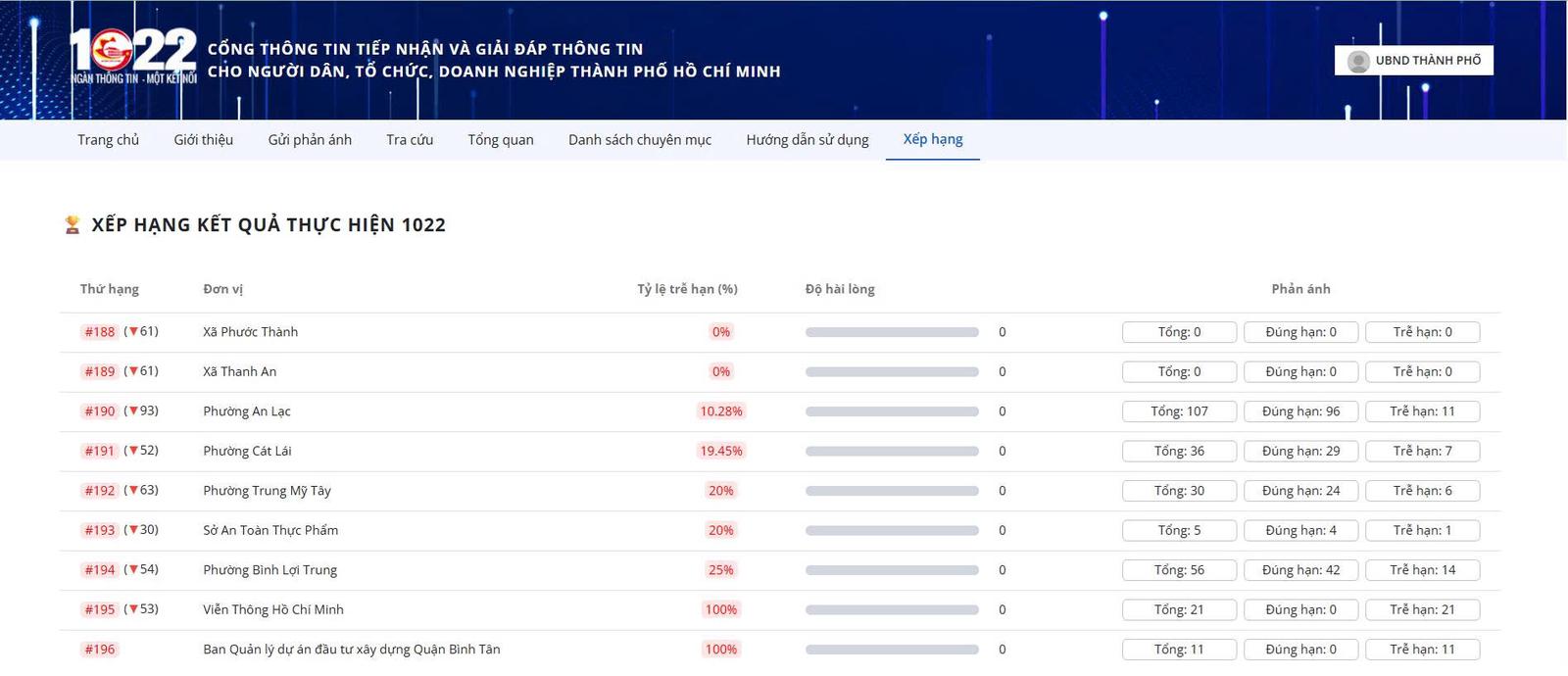Go to the Gửi phản ánh page

click(x=310, y=140)
